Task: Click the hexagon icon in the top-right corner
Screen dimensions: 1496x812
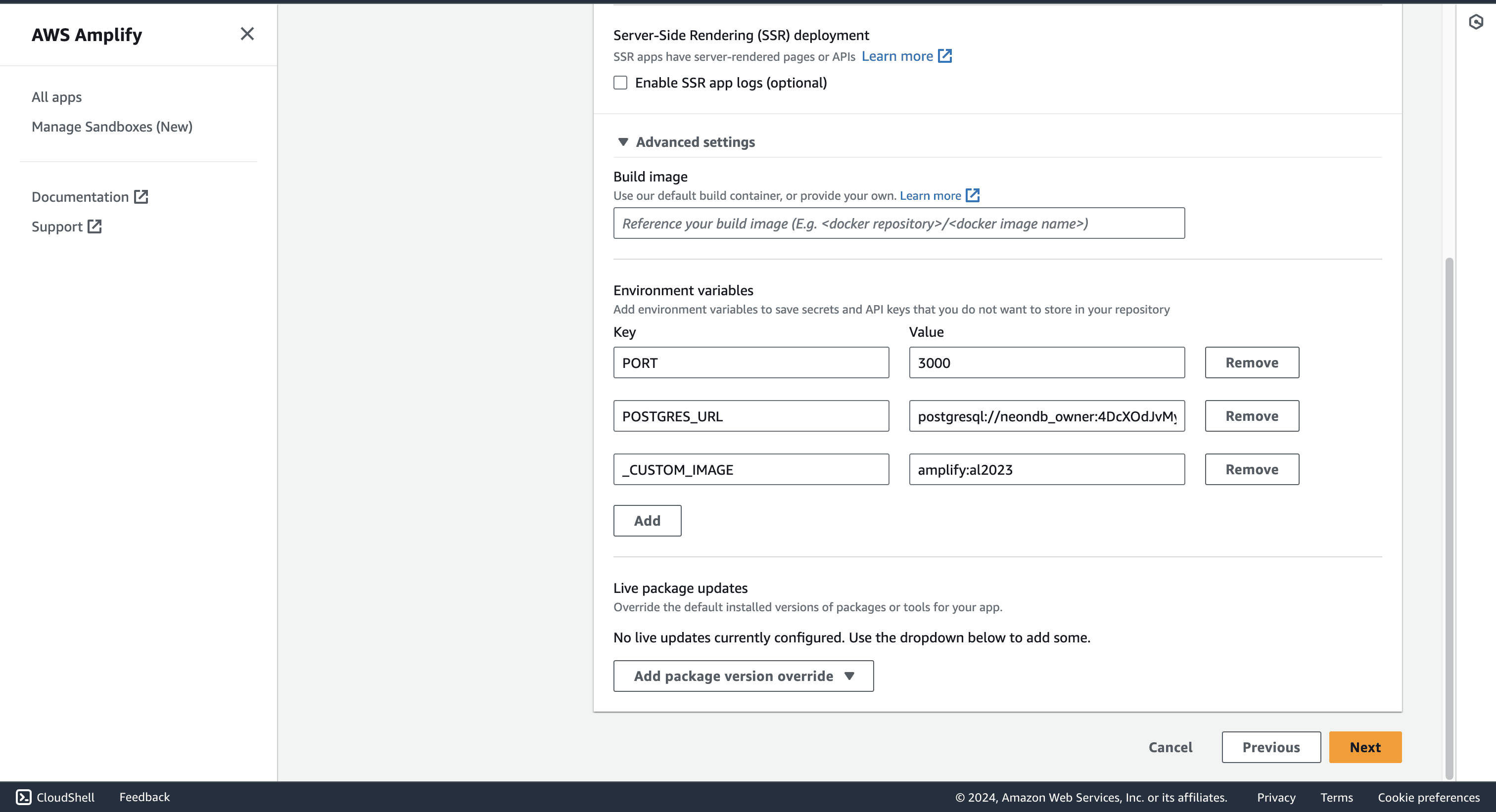Action: pyautogui.click(x=1476, y=22)
